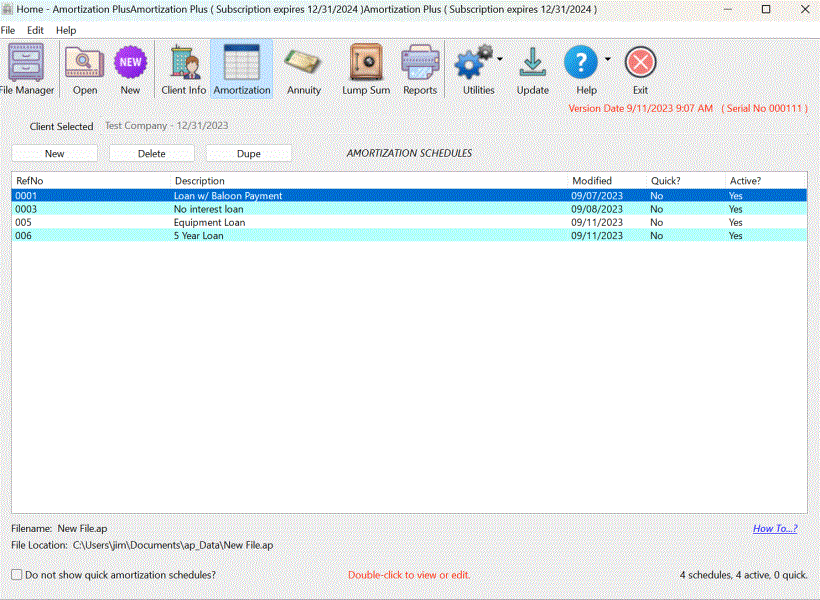Close the Amortization Plus window

[805, 9]
